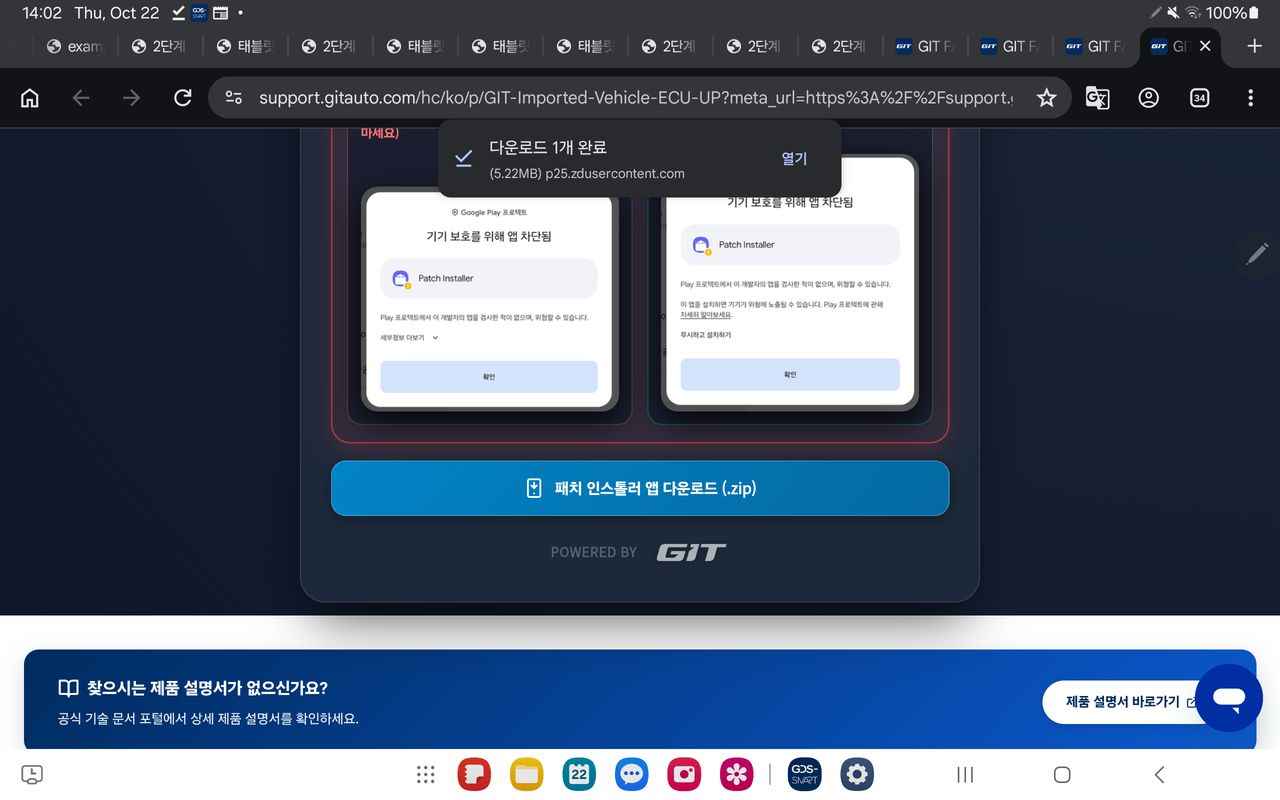This screenshot has width=1280, height=800.
Task: Click the address bar URL field
Action: pos(635,98)
